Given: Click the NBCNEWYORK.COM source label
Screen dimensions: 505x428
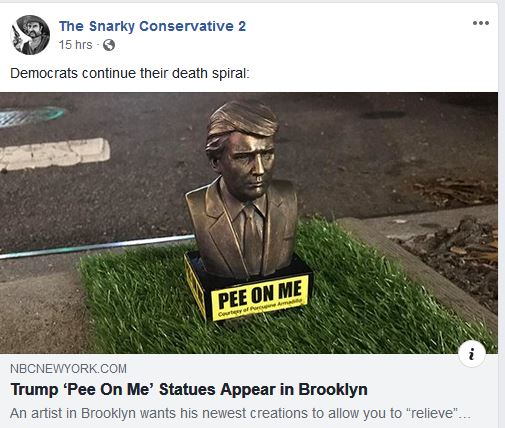Looking at the screenshot, I should coord(68,369).
